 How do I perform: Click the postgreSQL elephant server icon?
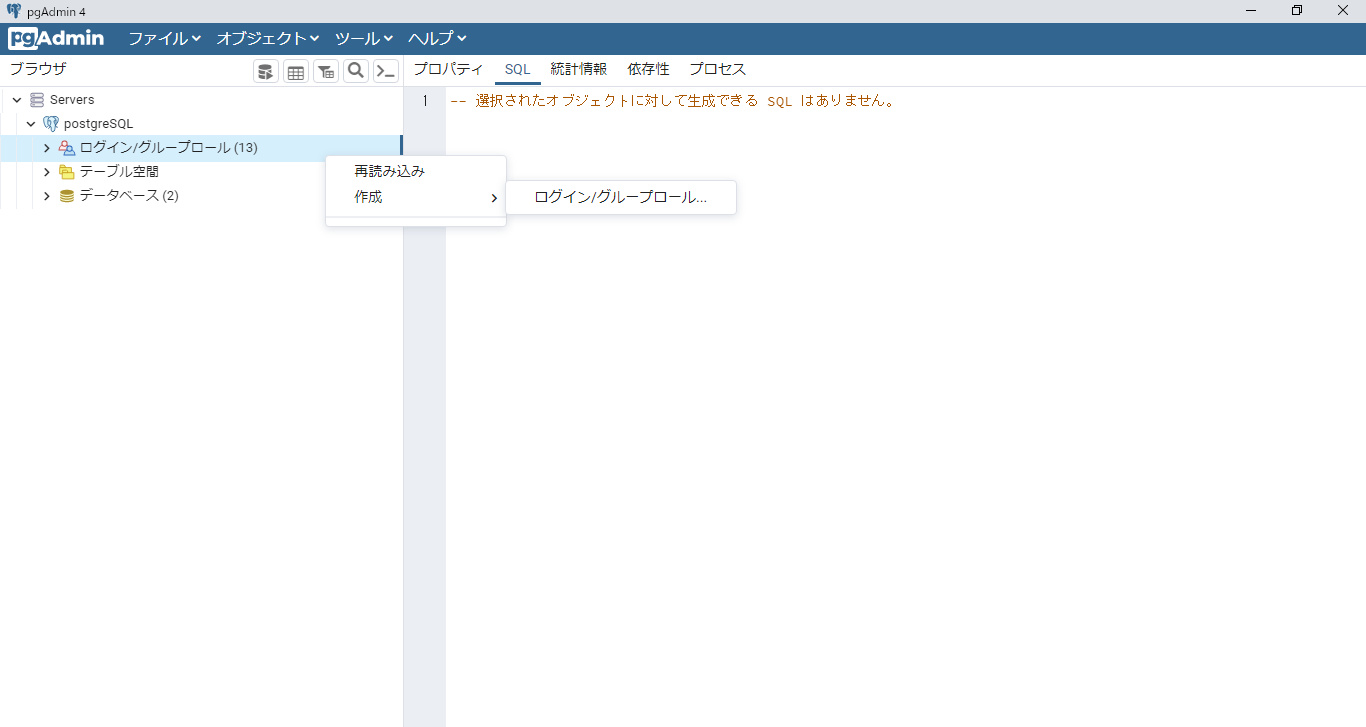[51, 124]
